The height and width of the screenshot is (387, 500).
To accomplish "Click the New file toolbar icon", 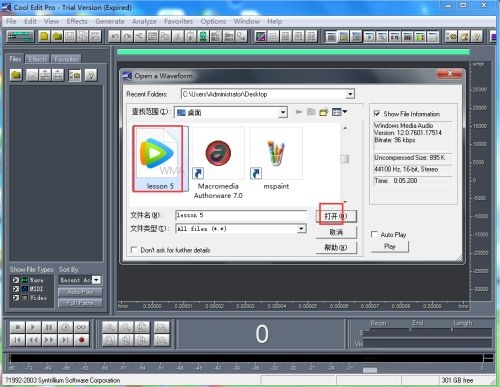I will pyautogui.click(x=44, y=36).
